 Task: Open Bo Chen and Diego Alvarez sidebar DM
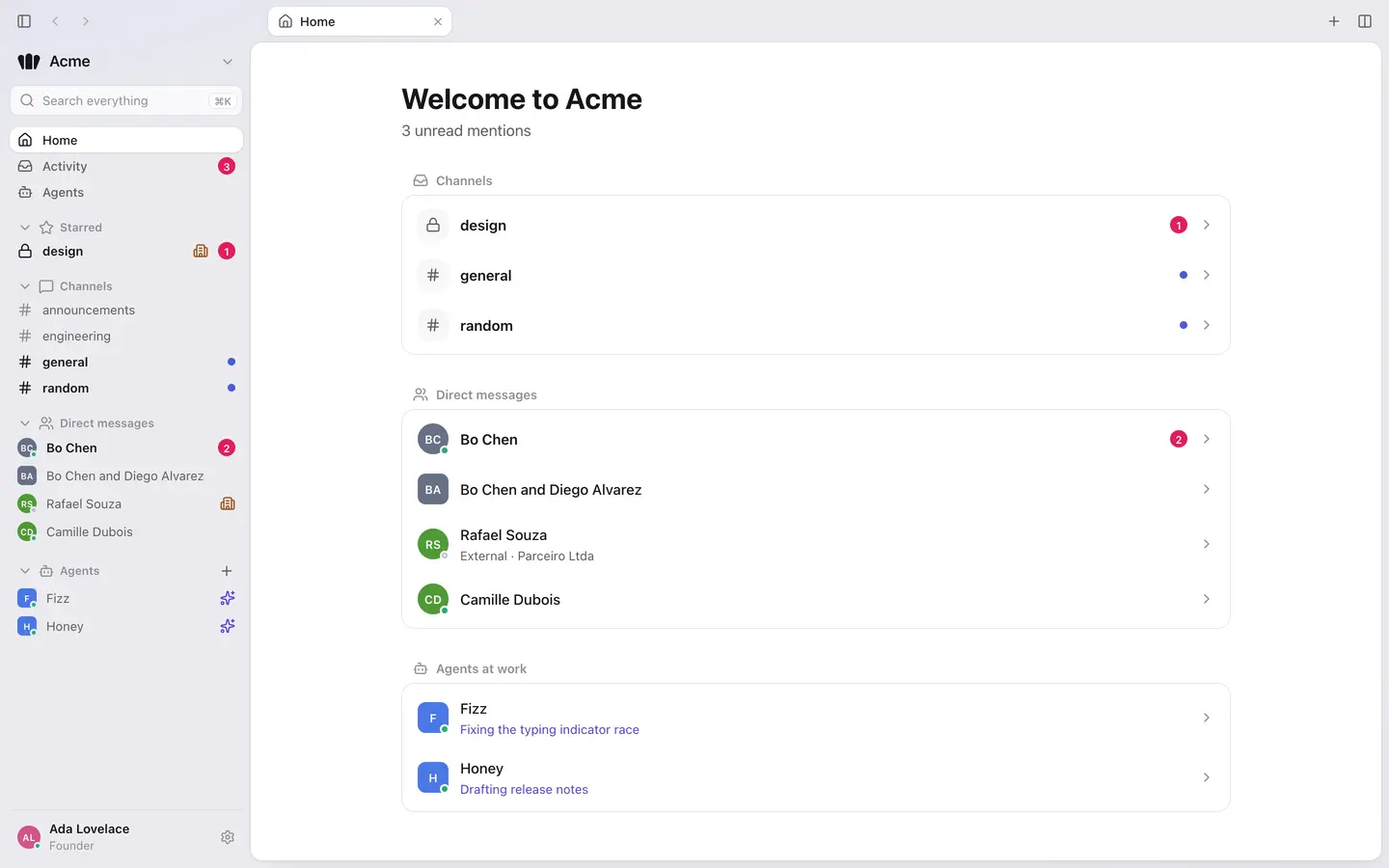(126, 475)
